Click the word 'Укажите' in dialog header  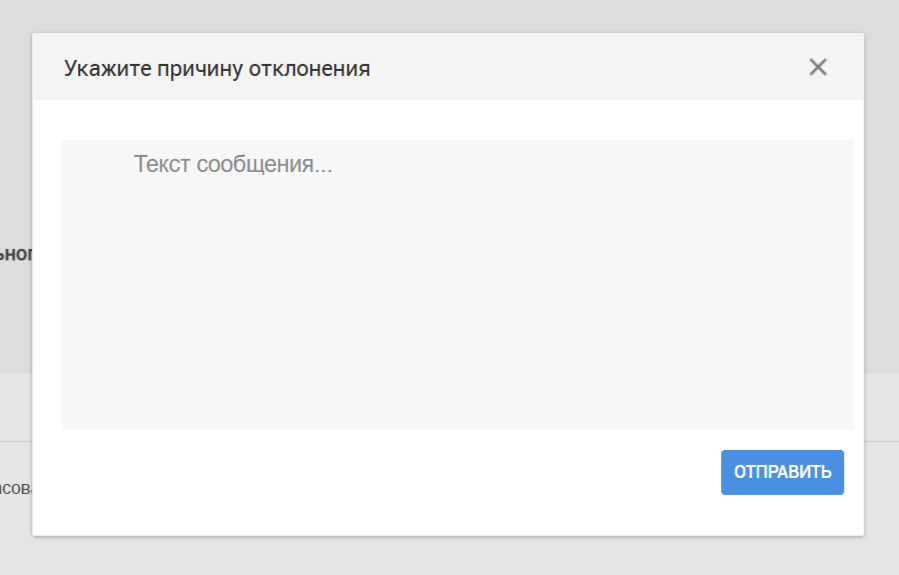click(x=108, y=69)
